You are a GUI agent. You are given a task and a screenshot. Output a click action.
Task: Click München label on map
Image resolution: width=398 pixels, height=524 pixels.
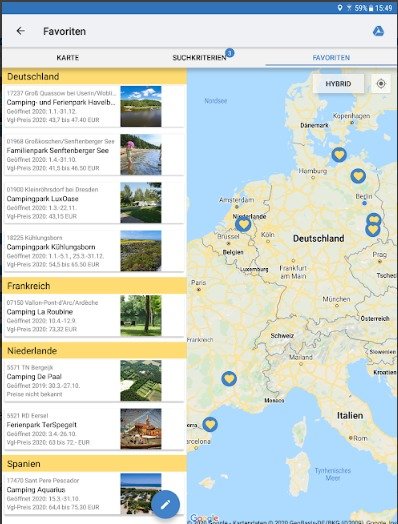coord(336,299)
